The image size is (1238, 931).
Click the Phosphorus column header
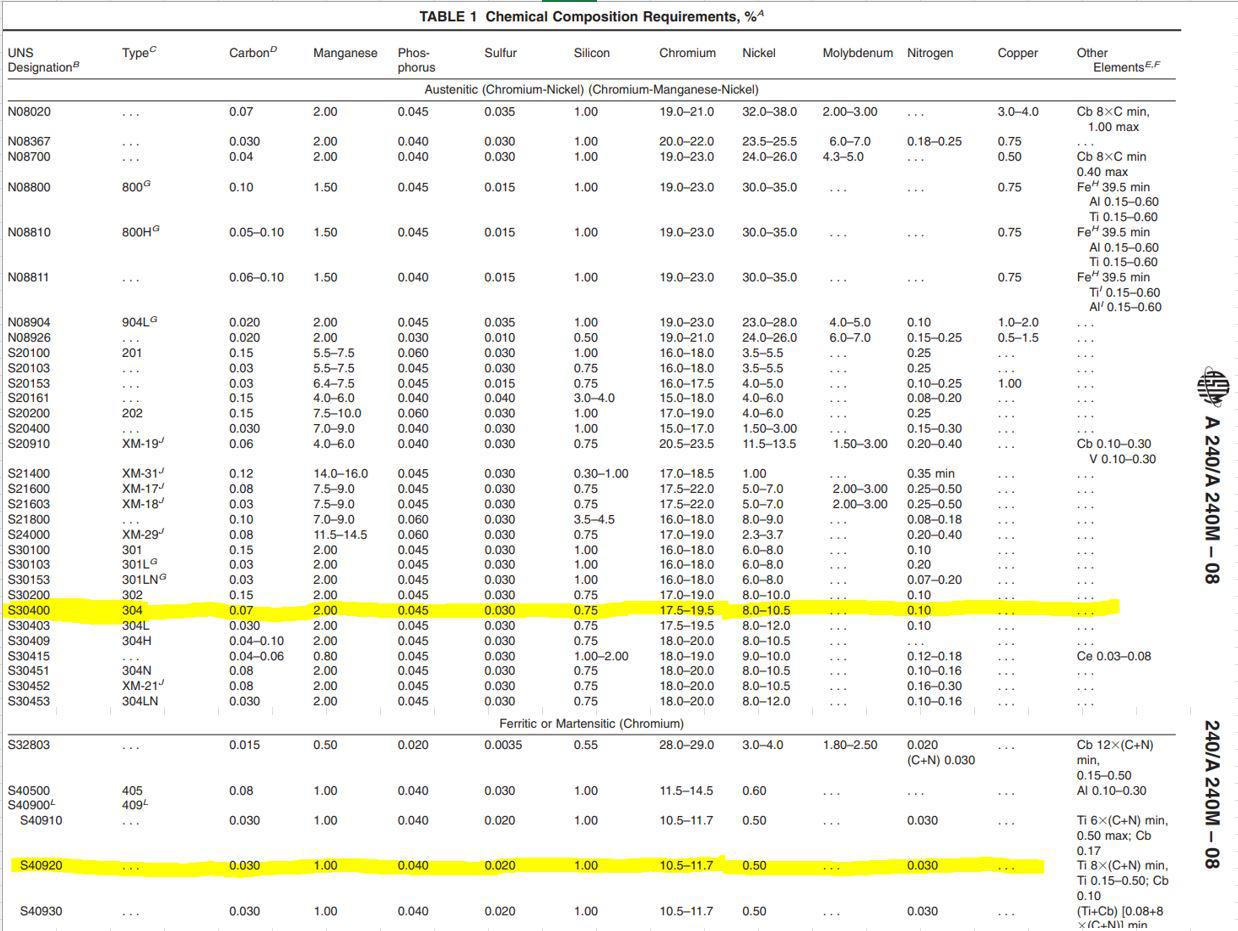click(416, 60)
